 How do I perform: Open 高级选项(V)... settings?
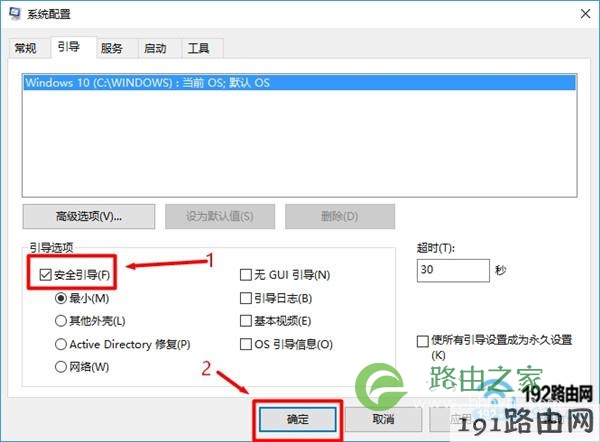tap(89, 217)
